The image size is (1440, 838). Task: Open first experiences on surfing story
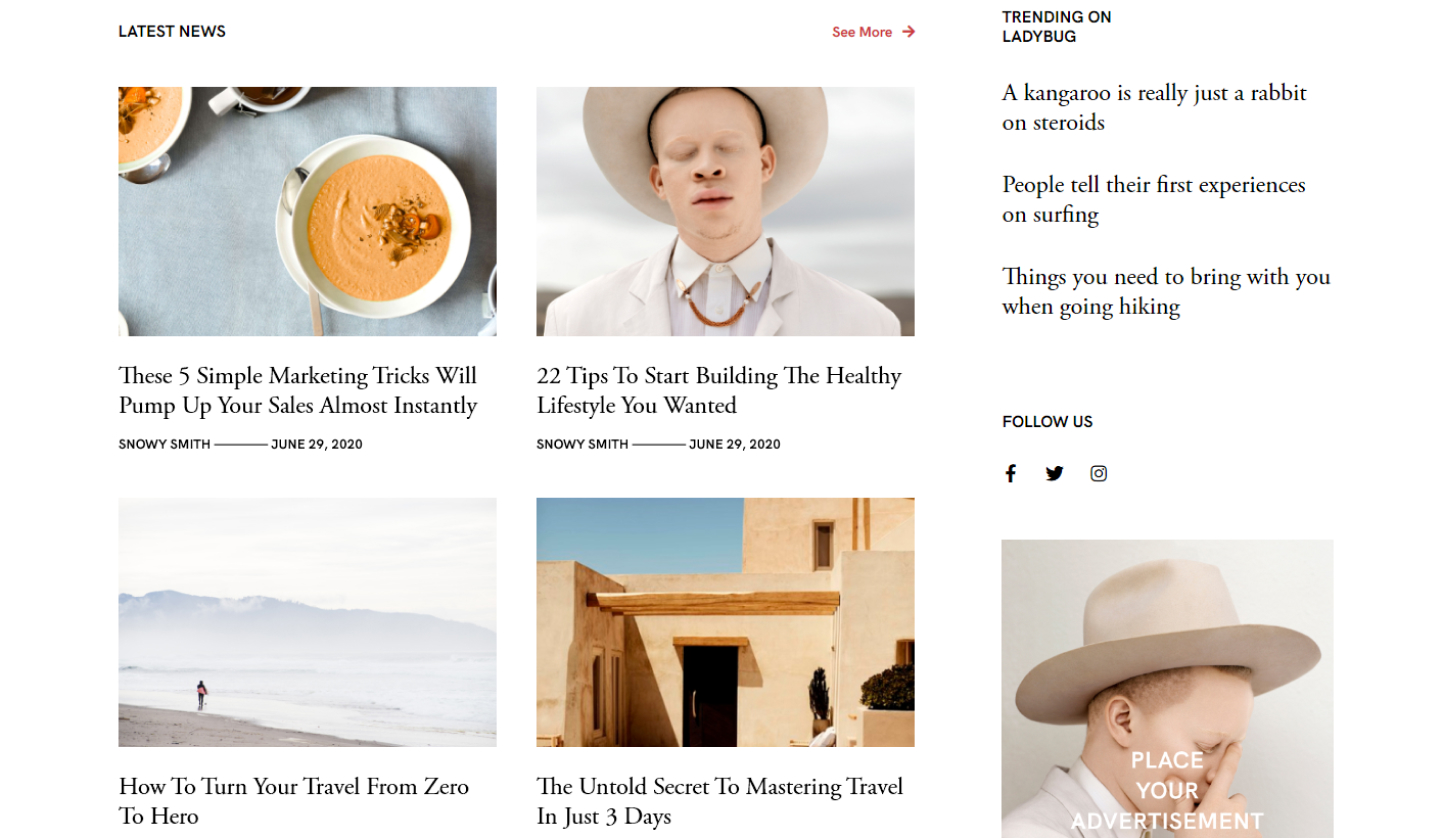point(1154,200)
